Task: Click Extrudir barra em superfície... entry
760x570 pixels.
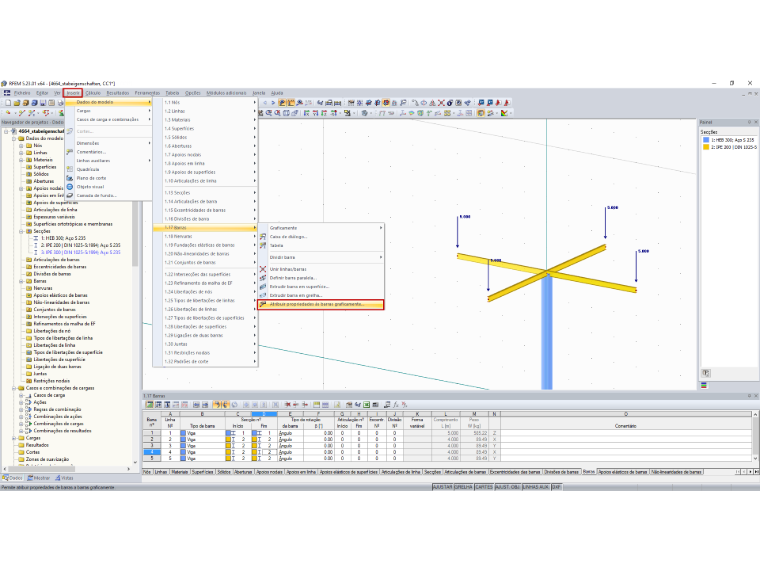Action: coord(321,287)
